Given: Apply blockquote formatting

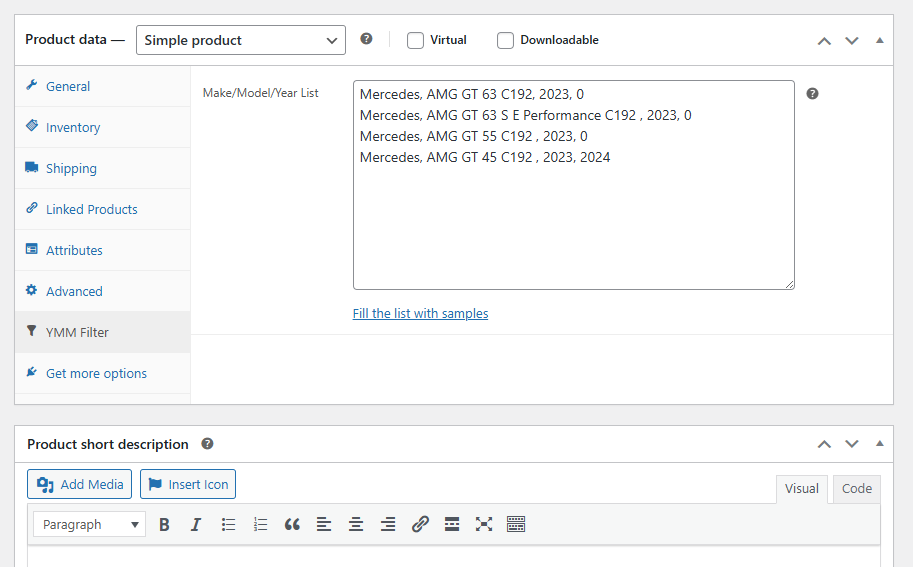Looking at the screenshot, I should click(292, 525).
